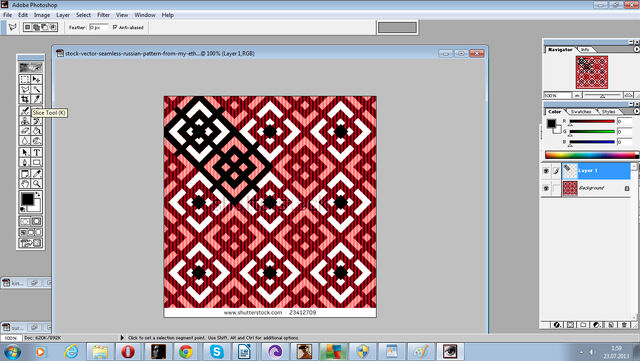Select the Slice tool knife icon
Viewport: 640px width, 361px height.
[36, 99]
